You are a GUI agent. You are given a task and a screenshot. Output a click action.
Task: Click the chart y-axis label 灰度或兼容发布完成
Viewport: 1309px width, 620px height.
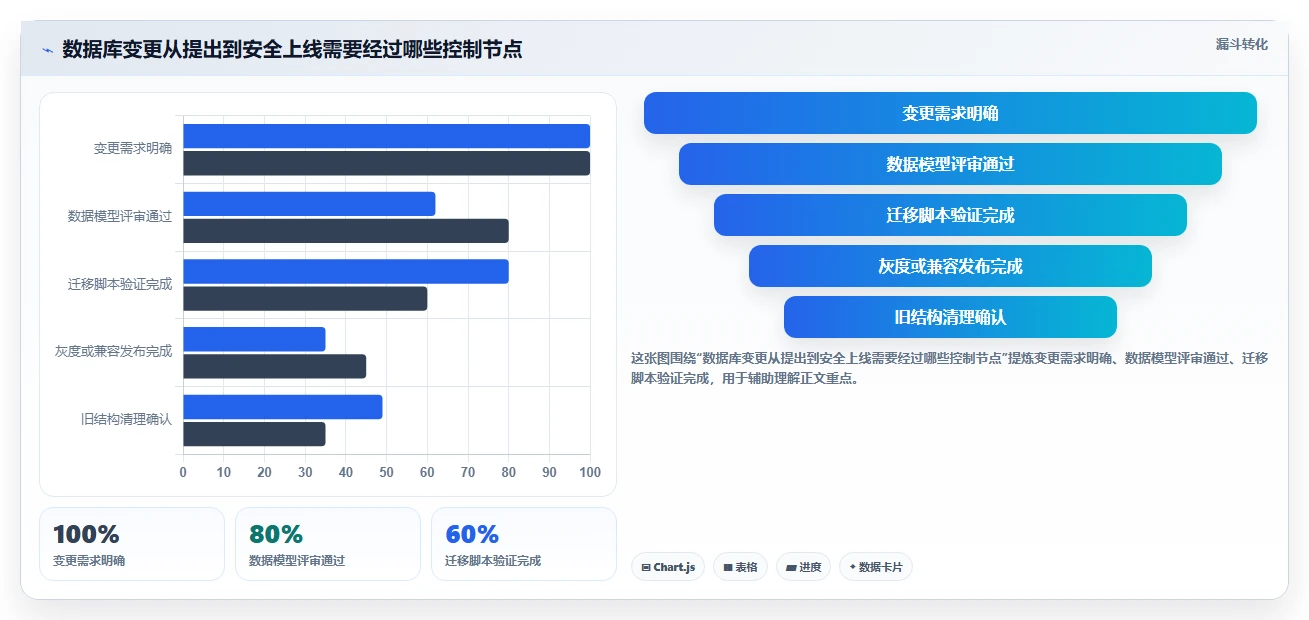(114, 351)
